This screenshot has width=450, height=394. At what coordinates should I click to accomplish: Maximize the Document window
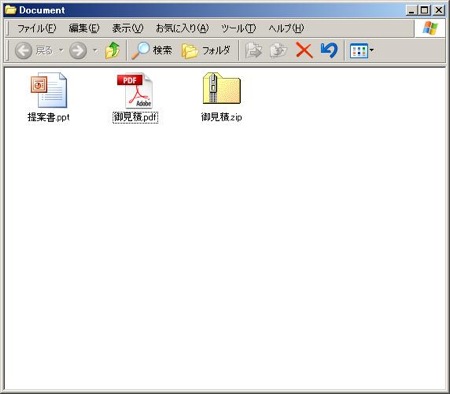click(x=425, y=10)
